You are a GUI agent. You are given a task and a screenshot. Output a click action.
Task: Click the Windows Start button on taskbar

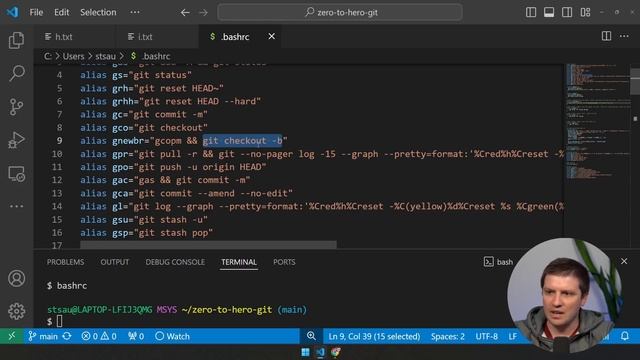tap(305, 352)
